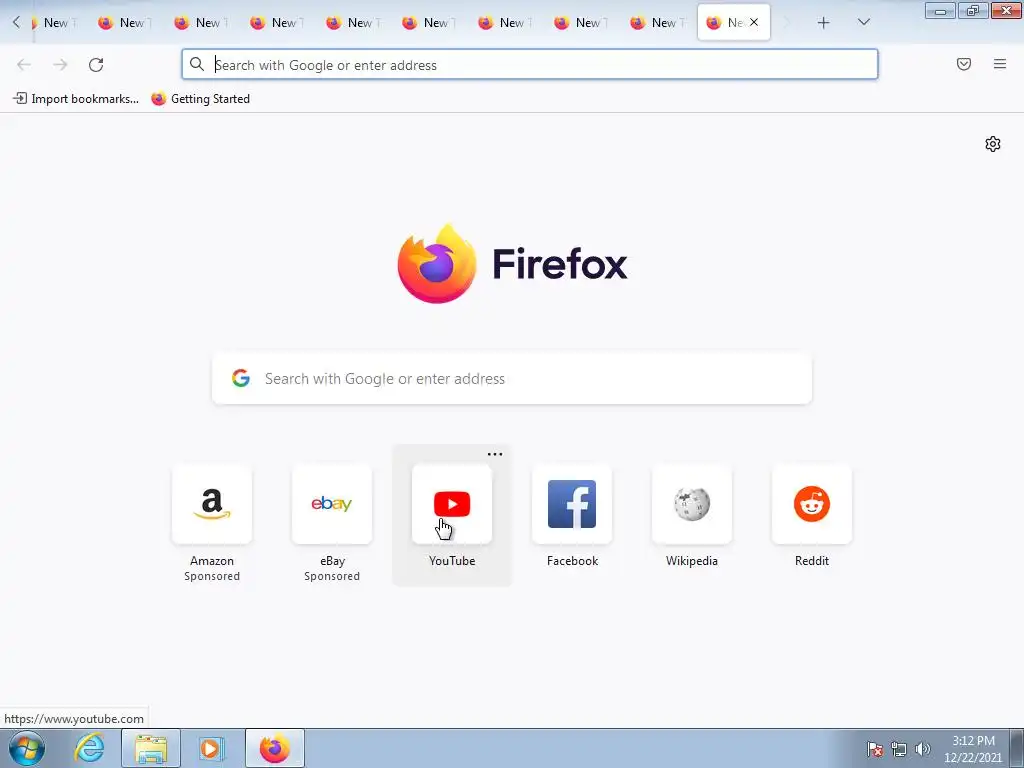Expand the list all tabs dropdown
Viewport: 1024px width, 768px height.
point(863,22)
